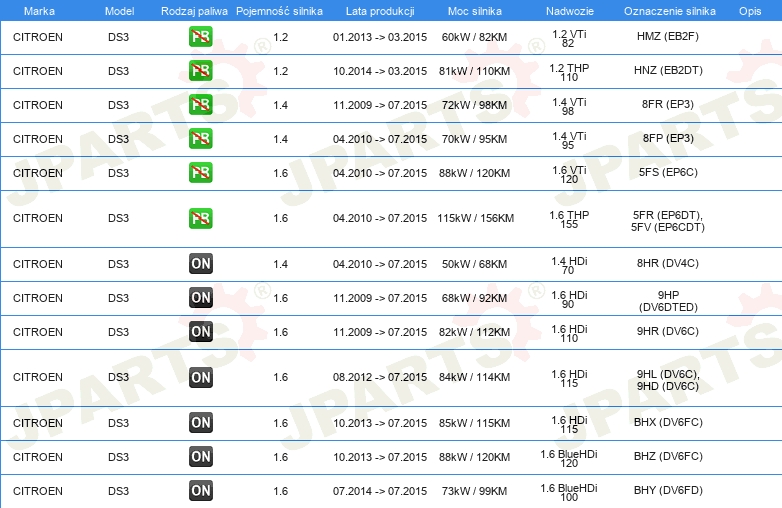Click body type 1.6 BlueHDi 100
Screen dimensions: 782x508
click(x=569, y=492)
